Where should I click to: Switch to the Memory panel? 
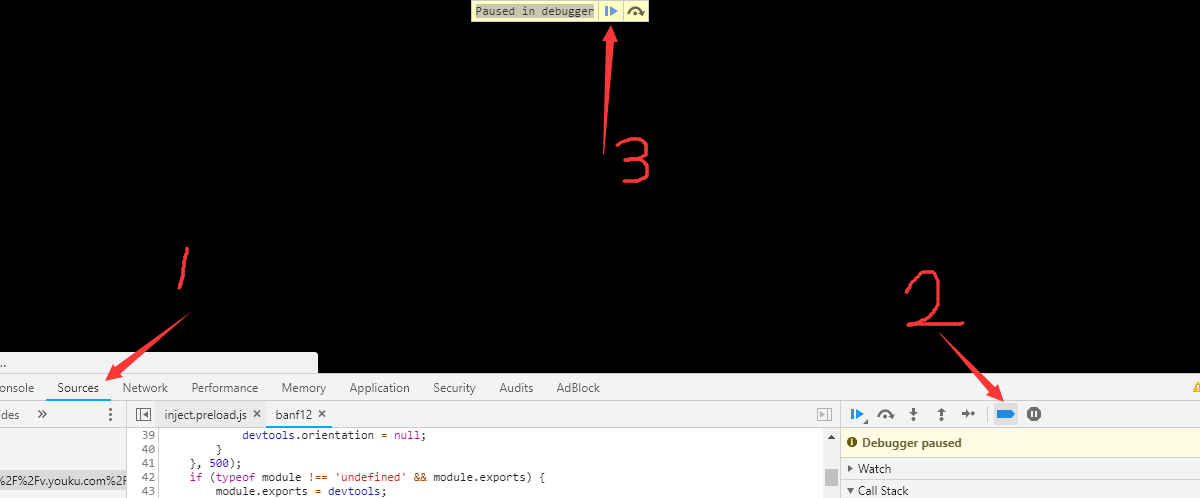pyautogui.click(x=303, y=388)
